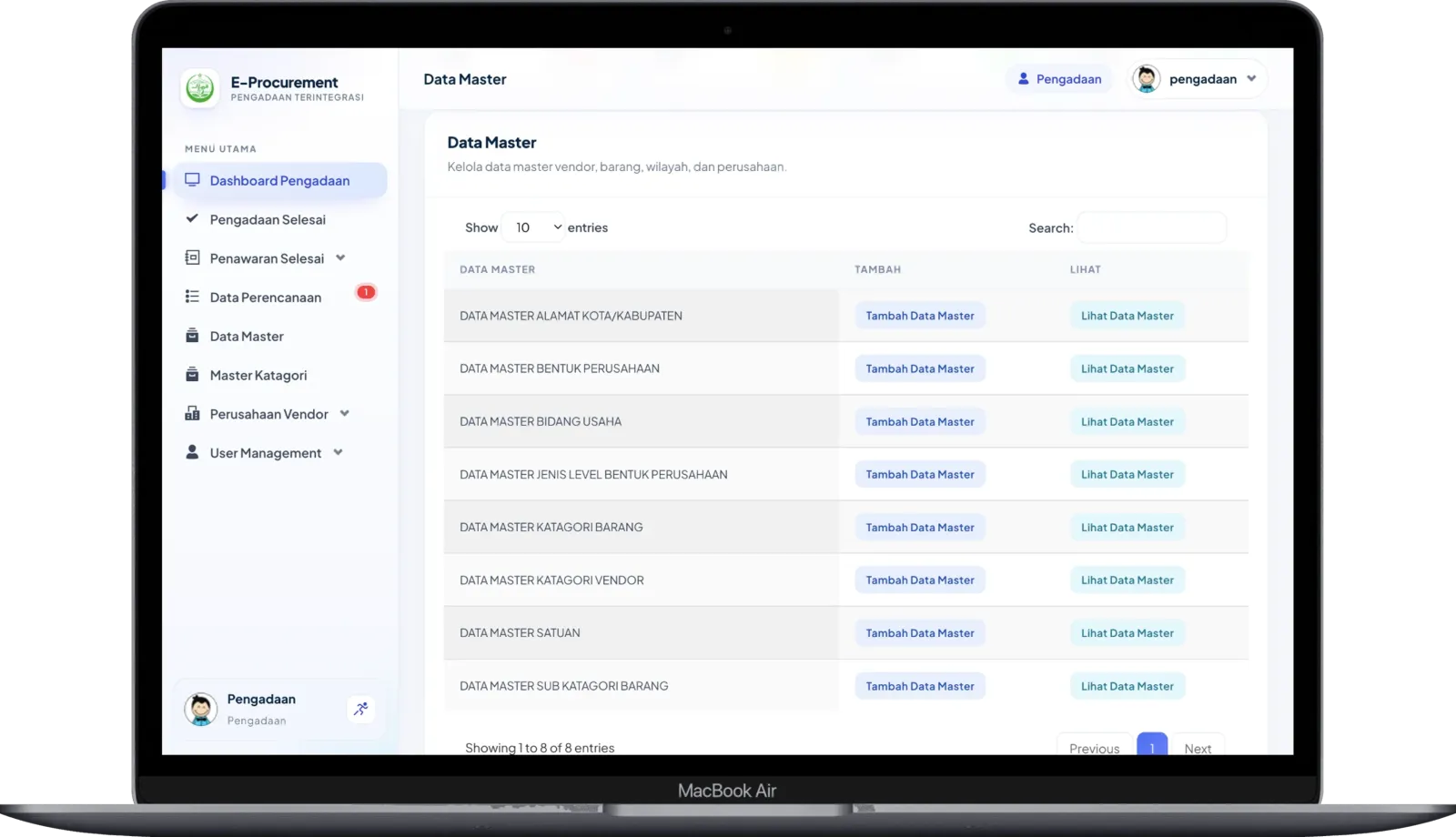This screenshot has width=1456, height=837.
Task: Click the checkmark icon beside Pengadaan Selesai
Action: (x=192, y=218)
